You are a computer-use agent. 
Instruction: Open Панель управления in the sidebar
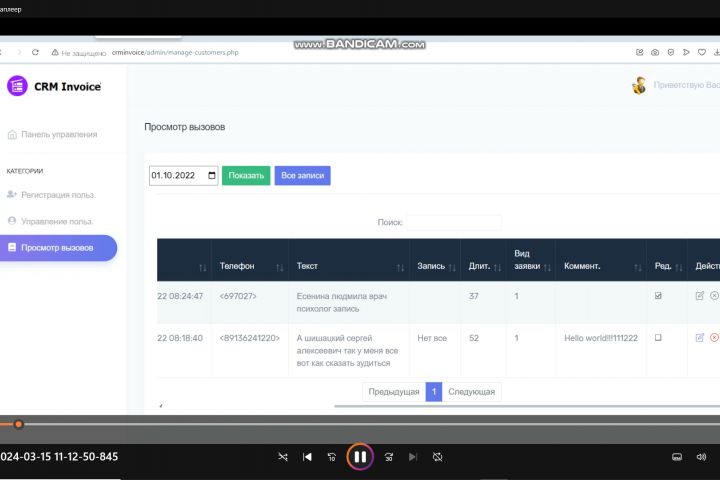(x=52, y=134)
